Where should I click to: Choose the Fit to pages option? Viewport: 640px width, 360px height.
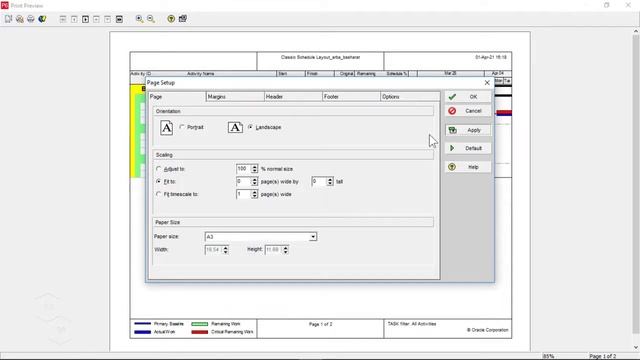(x=158, y=181)
